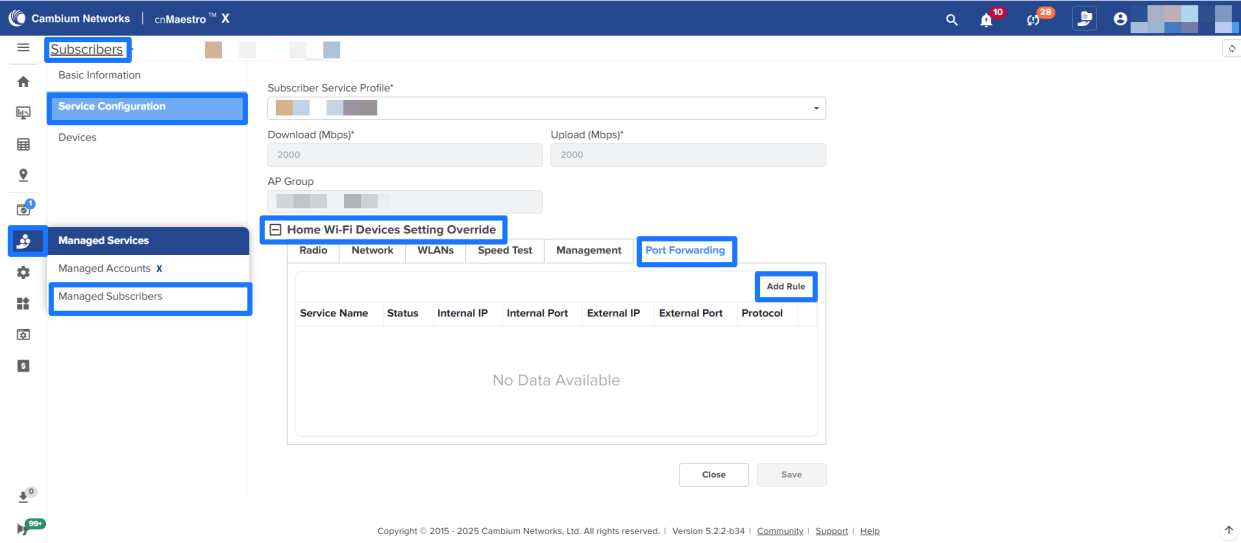Select the Speed Test tab
The image size is (1241, 543).
coord(504,251)
